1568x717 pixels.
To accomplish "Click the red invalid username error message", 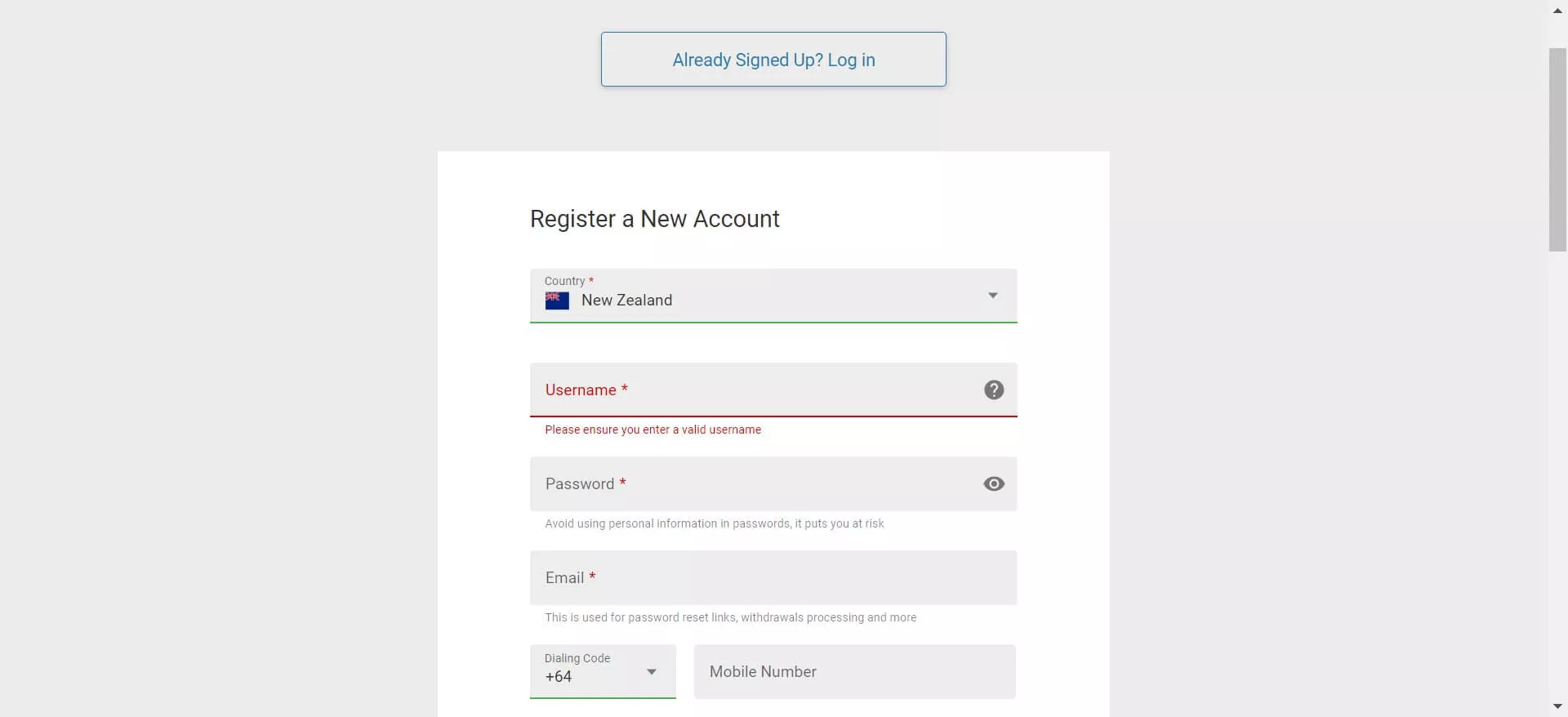I will (653, 430).
